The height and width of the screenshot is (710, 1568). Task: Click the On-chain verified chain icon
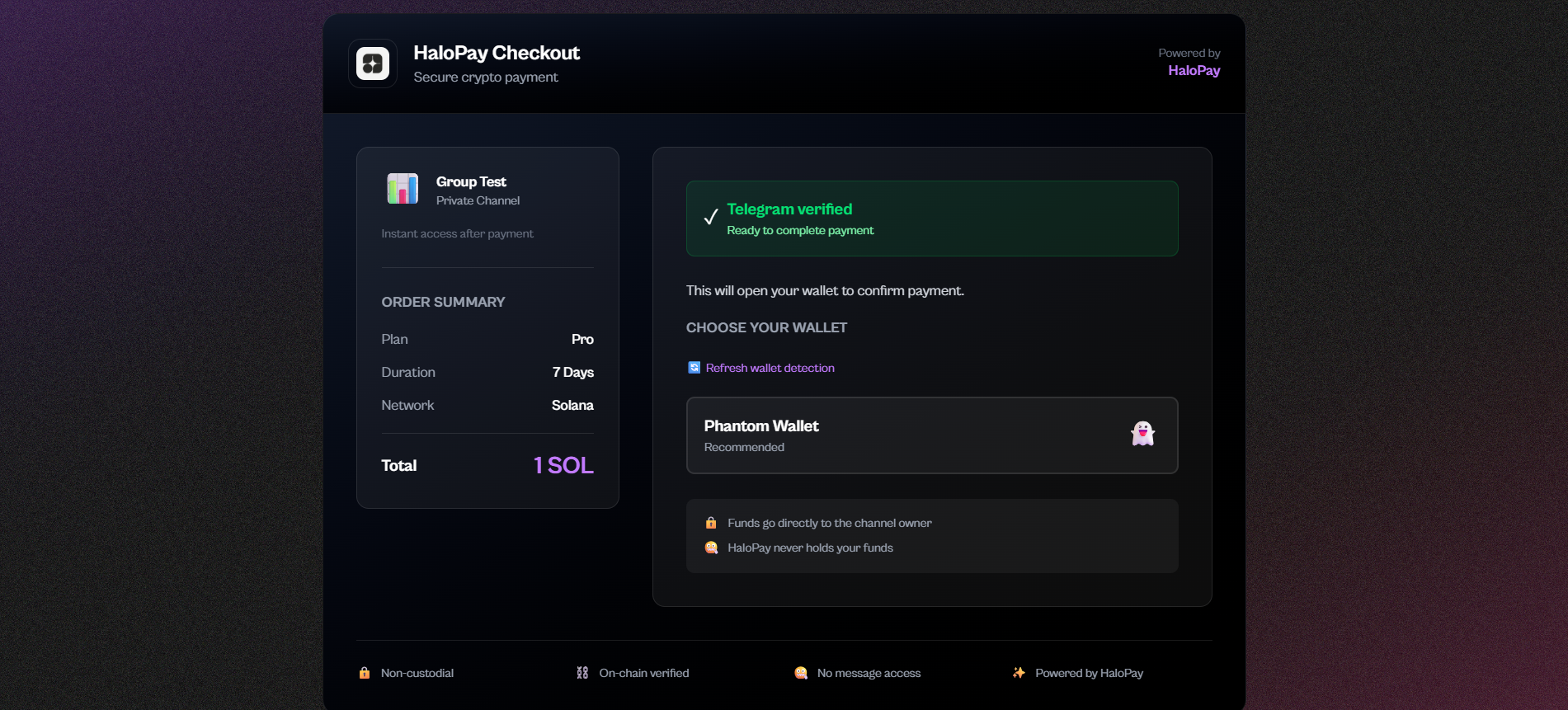pos(582,673)
